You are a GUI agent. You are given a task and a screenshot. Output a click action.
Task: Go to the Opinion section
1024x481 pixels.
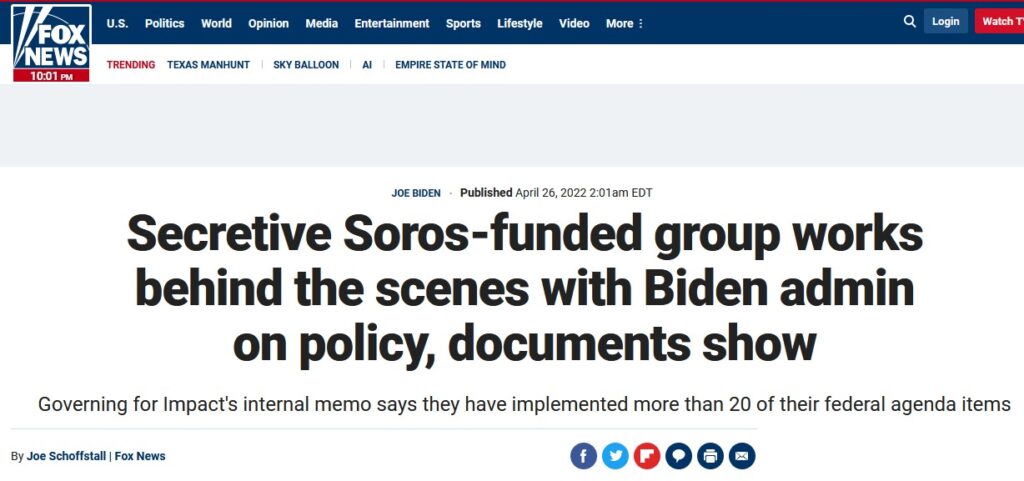[268, 23]
